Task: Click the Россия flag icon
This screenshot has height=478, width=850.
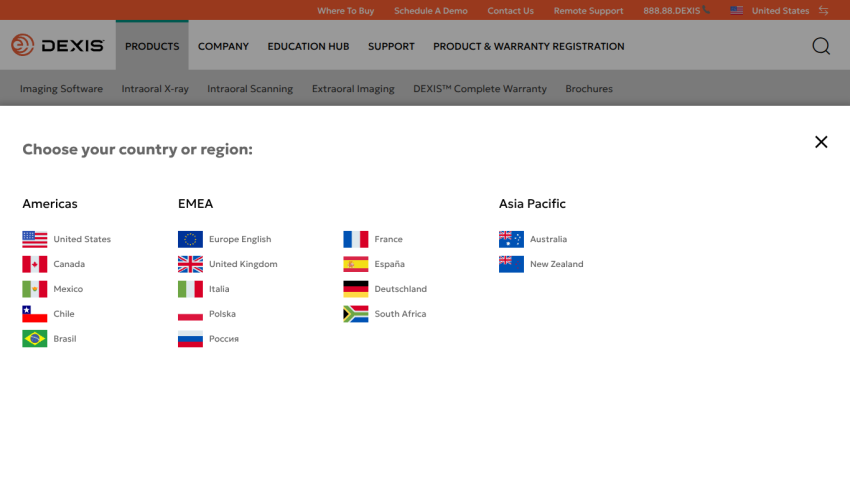Action: (190, 339)
